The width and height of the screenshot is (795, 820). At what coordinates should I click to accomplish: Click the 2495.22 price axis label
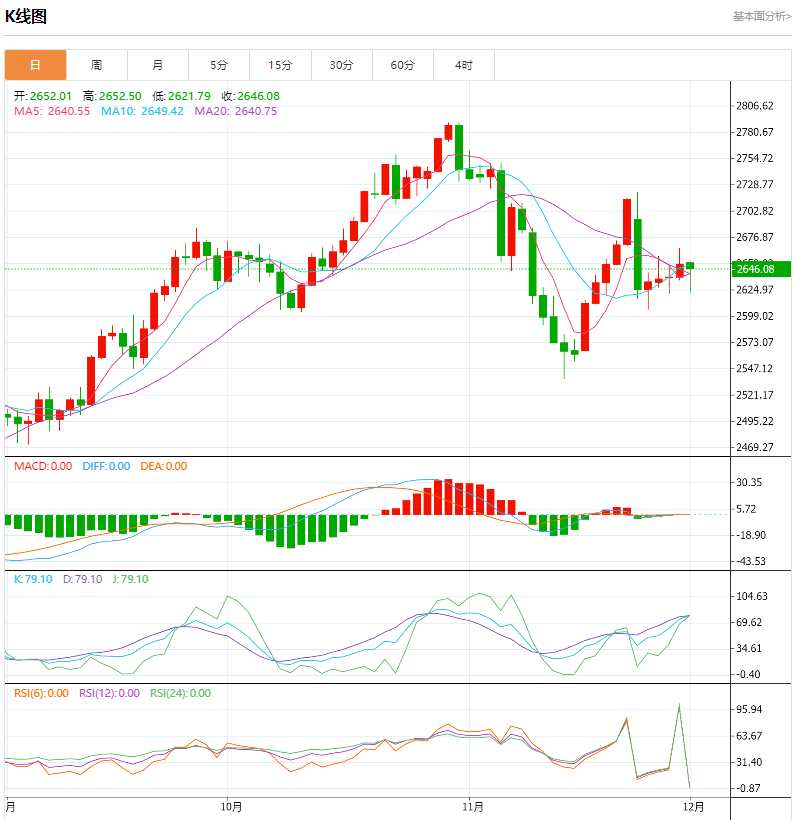pyautogui.click(x=754, y=421)
